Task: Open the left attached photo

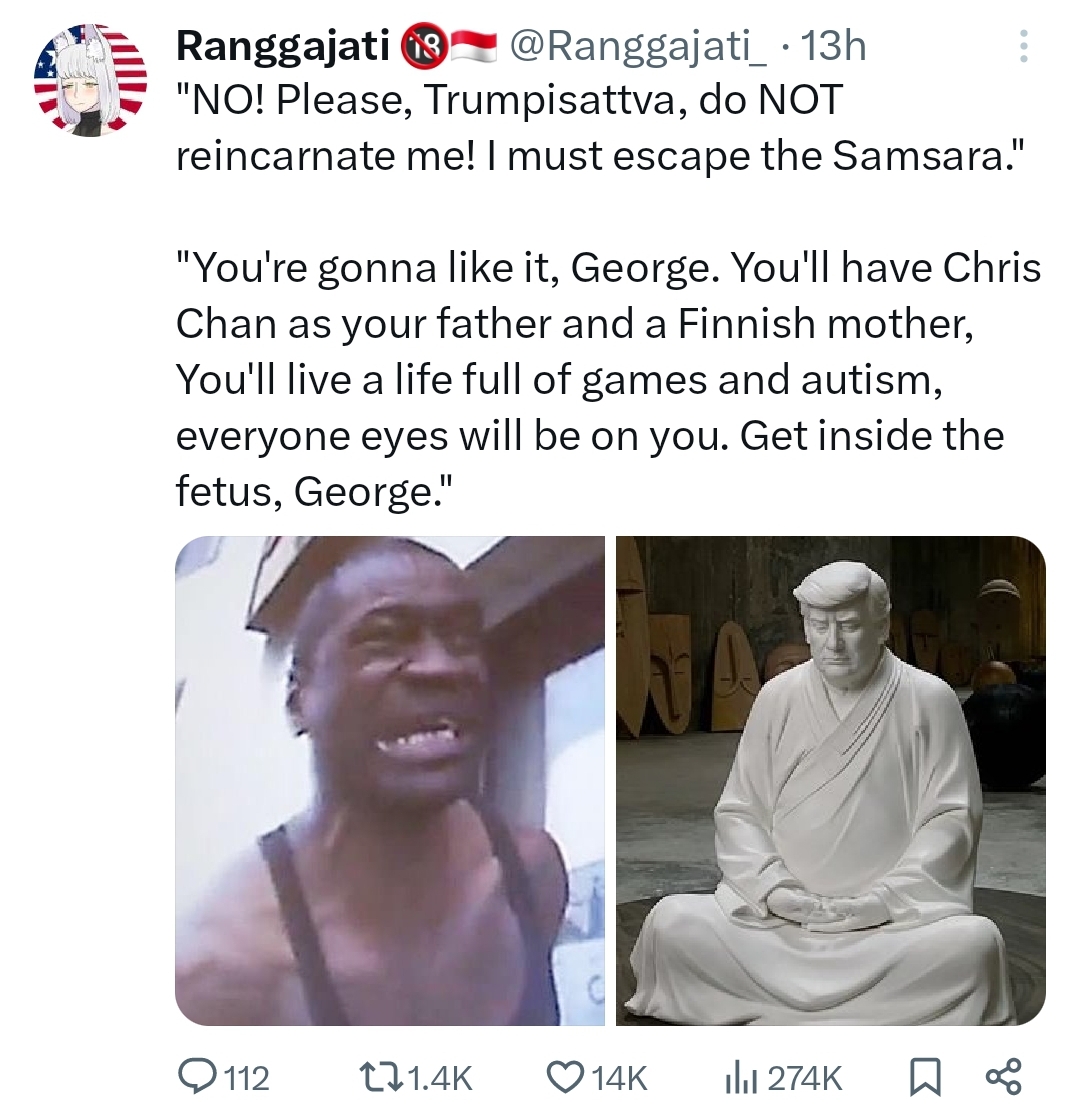Action: [390, 781]
